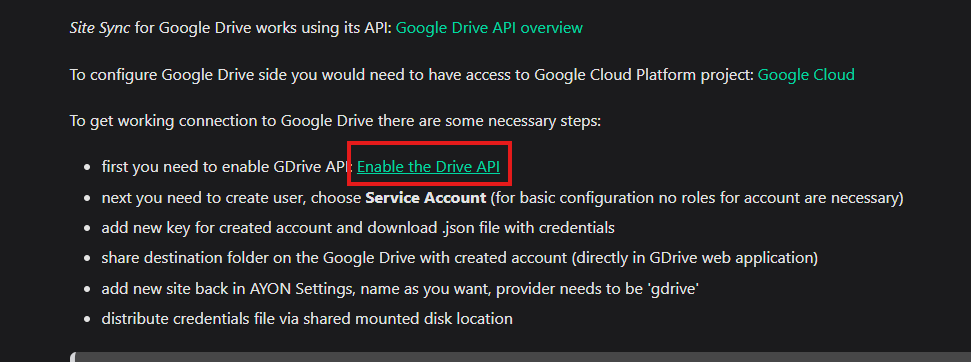The width and height of the screenshot is (971, 362).
Task: Click the line 'add new site back in AYON Settings'
Action: (x=400, y=288)
